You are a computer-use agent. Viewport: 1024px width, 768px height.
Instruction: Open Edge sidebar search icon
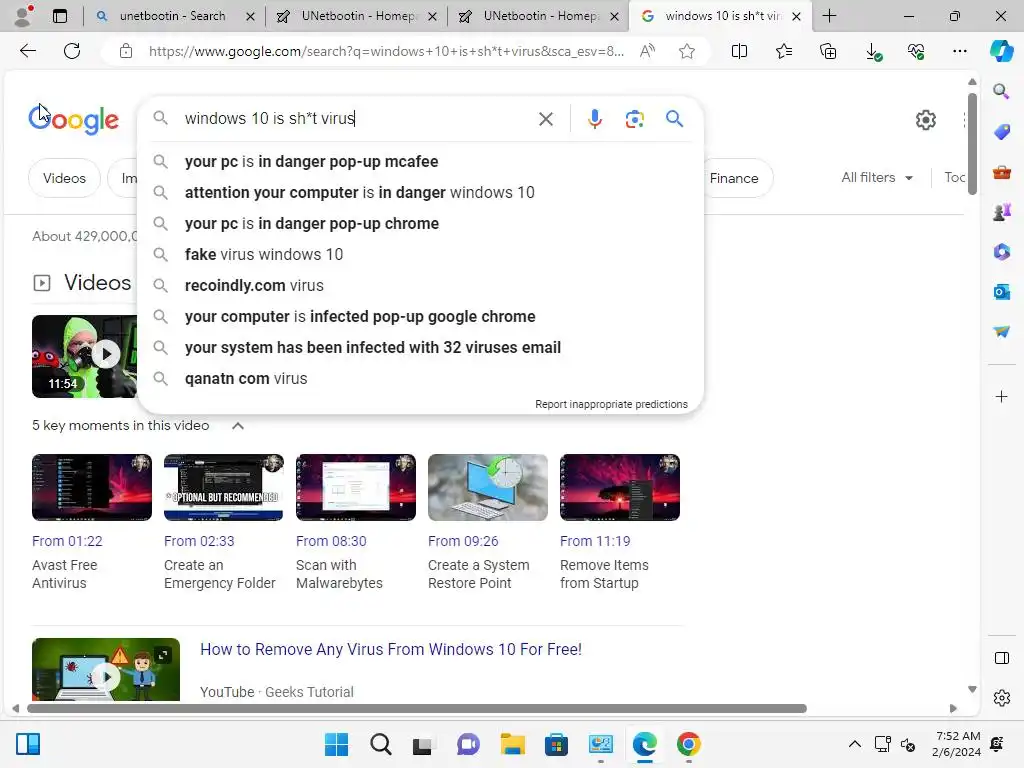click(1001, 91)
